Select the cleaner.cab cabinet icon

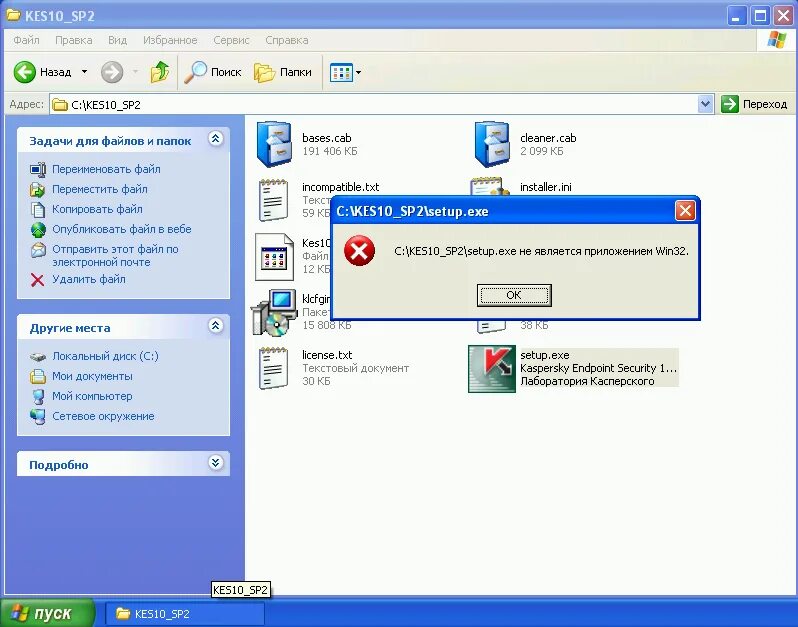coord(492,144)
